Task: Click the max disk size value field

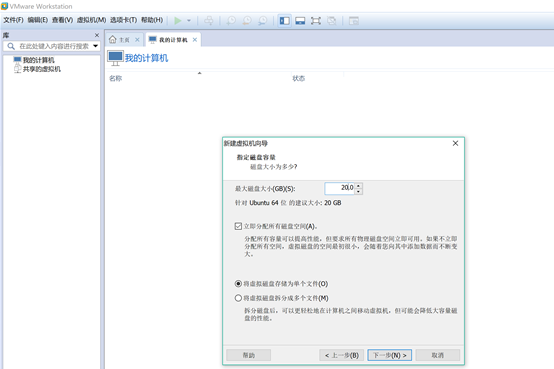Action: 339,188
